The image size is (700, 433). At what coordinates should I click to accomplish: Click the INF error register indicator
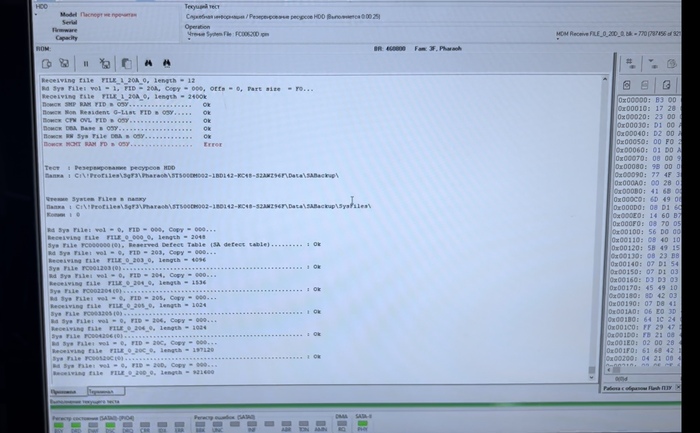pyautogui.click(x=252, y=427)
